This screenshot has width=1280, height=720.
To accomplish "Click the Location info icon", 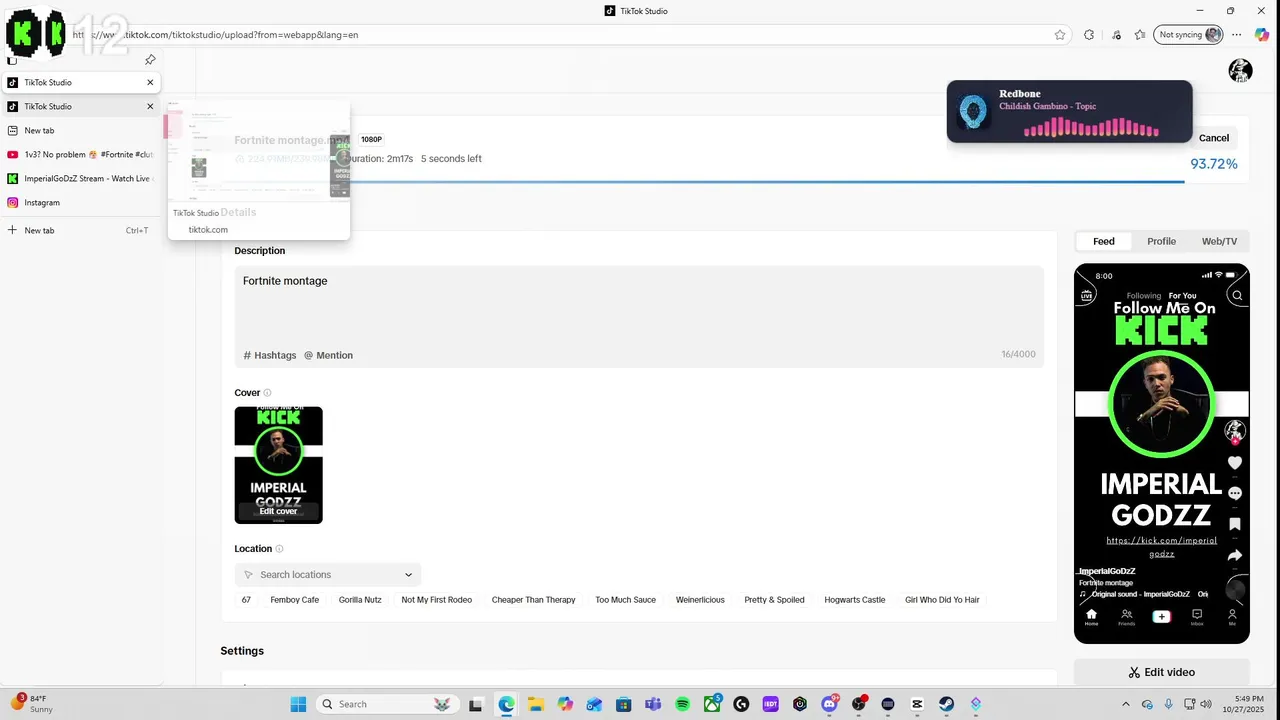I will click(279, 549).
